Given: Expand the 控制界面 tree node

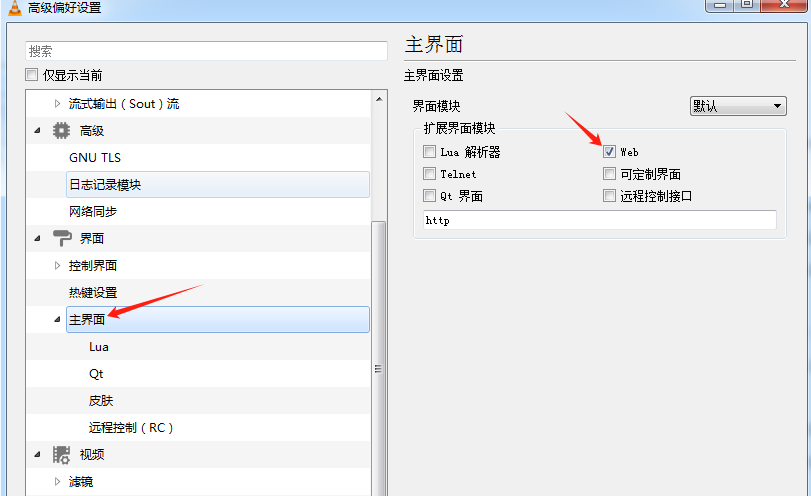Looking at the screenshot, I should coord(57,265).
